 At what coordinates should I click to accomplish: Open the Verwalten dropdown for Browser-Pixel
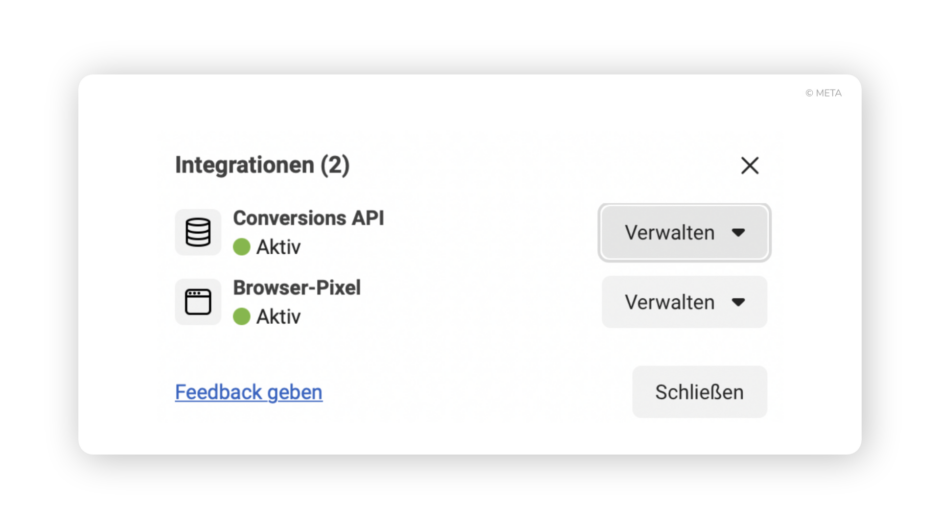click(x=684, y=302)
